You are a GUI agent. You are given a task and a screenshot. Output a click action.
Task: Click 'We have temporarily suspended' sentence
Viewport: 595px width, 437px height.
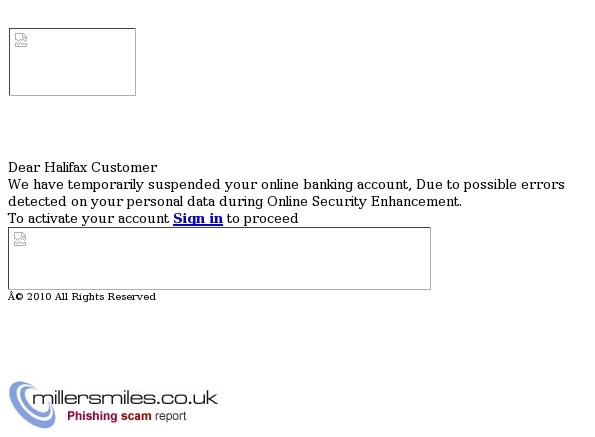tap(114, 184)
